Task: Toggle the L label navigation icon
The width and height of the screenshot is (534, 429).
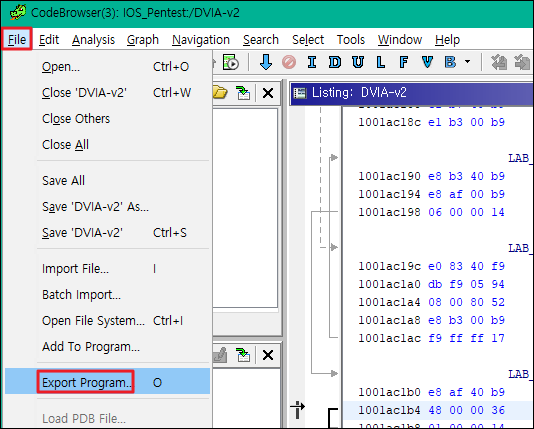Action: [381, 62]
